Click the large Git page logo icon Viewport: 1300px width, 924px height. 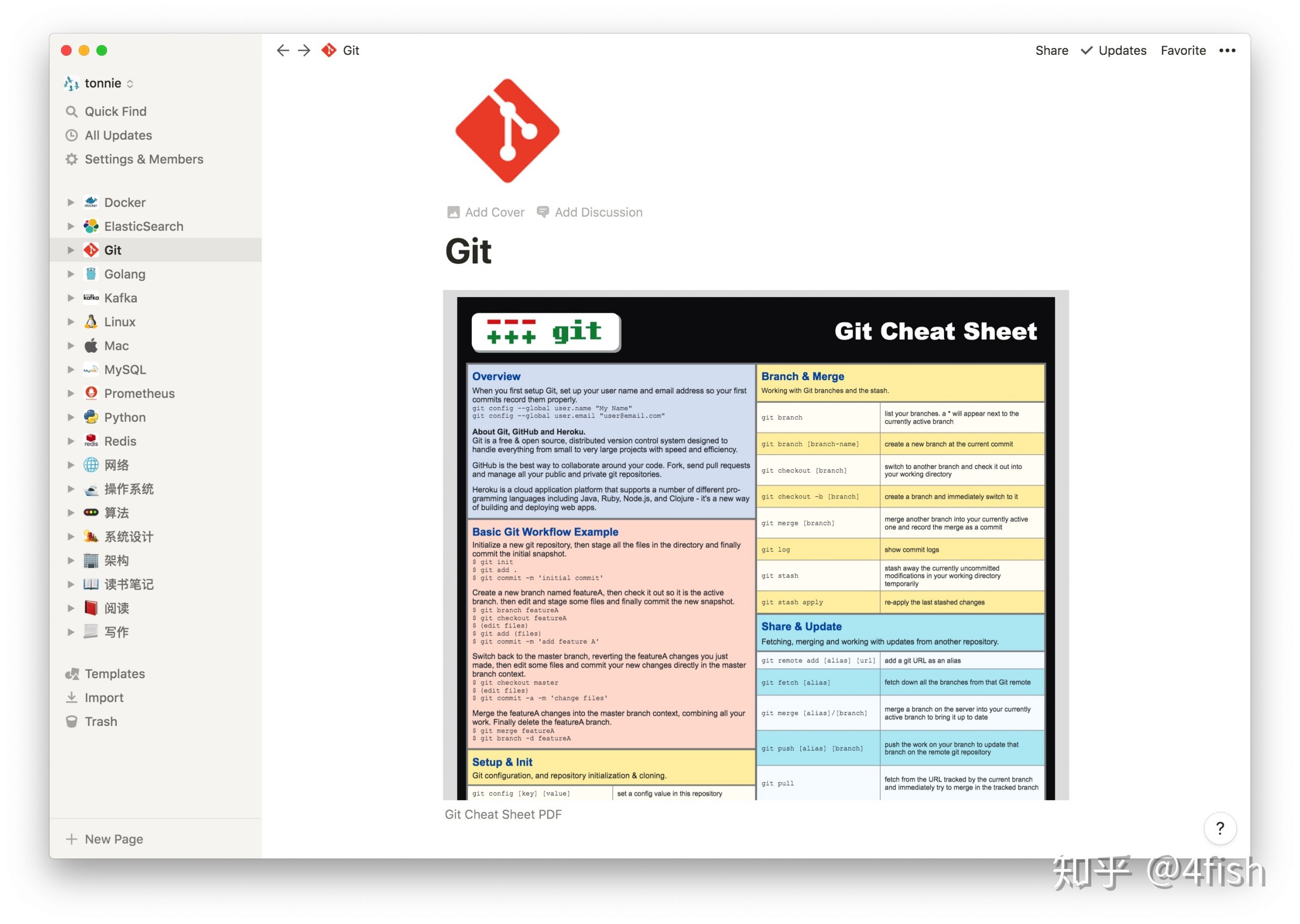507,131
